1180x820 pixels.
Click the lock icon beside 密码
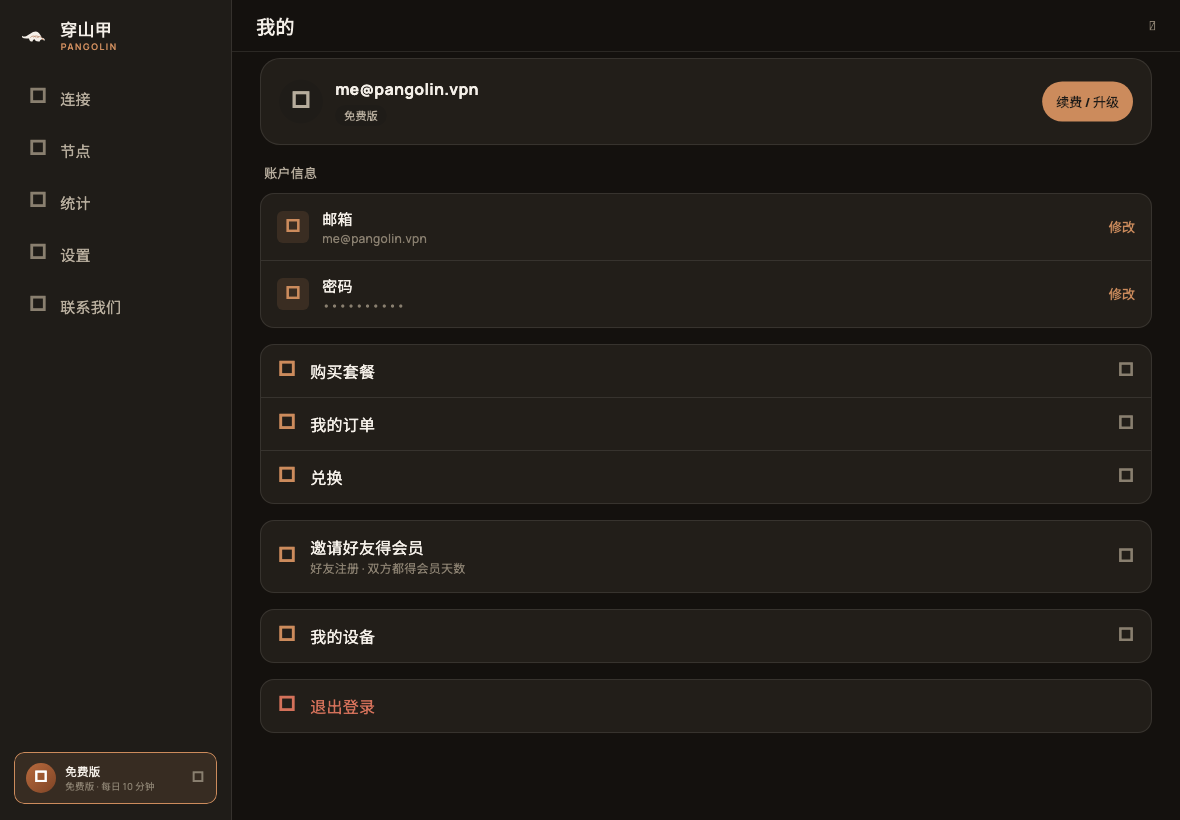point(293,293)
